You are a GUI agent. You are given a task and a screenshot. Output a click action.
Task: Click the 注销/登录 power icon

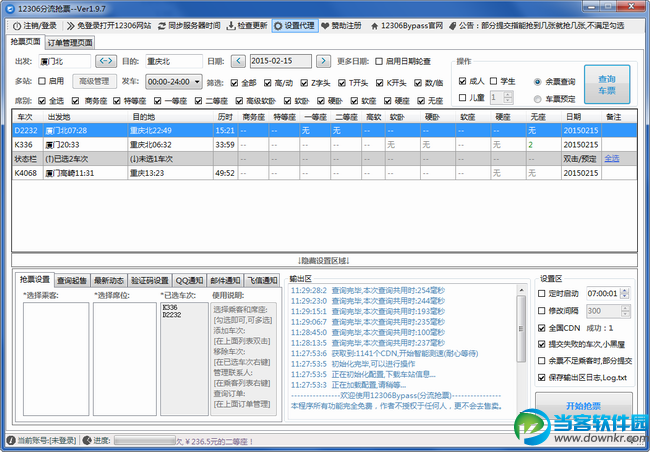point(17,26)
